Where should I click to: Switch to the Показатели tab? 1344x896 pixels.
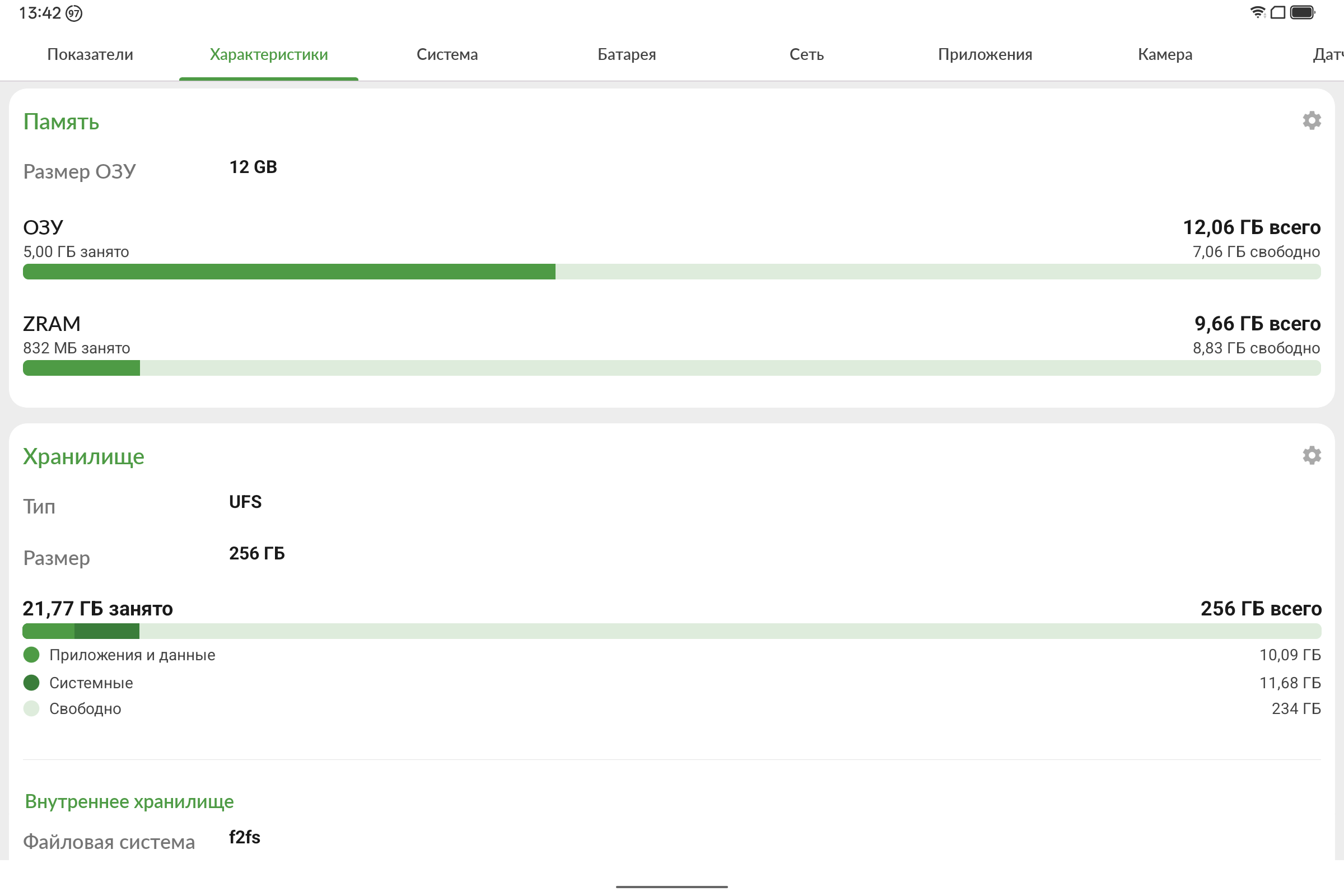[90, 54]
